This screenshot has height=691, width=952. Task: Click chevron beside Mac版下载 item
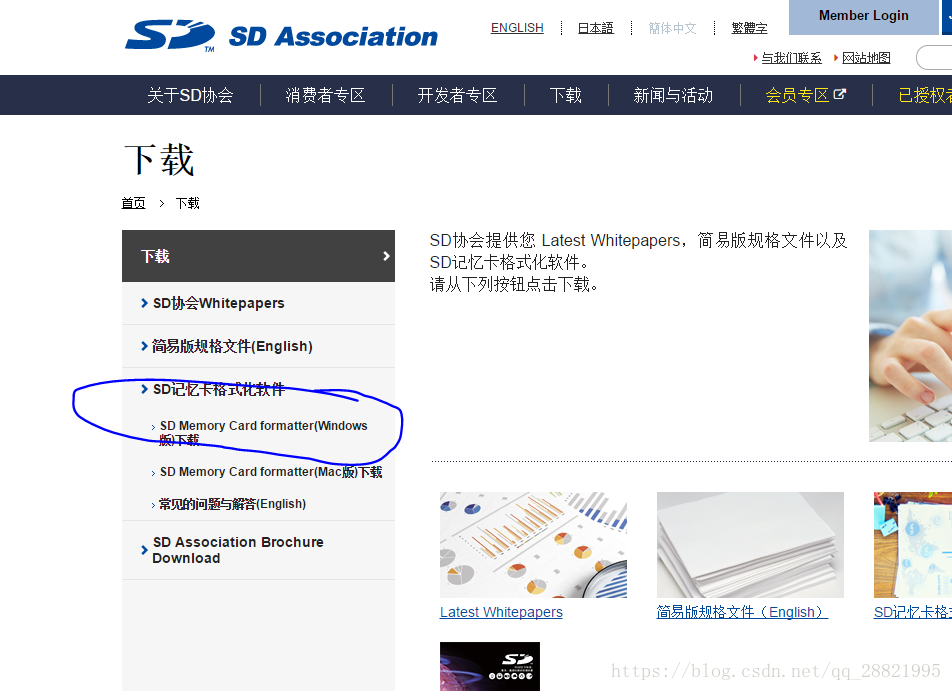(153, 473)
